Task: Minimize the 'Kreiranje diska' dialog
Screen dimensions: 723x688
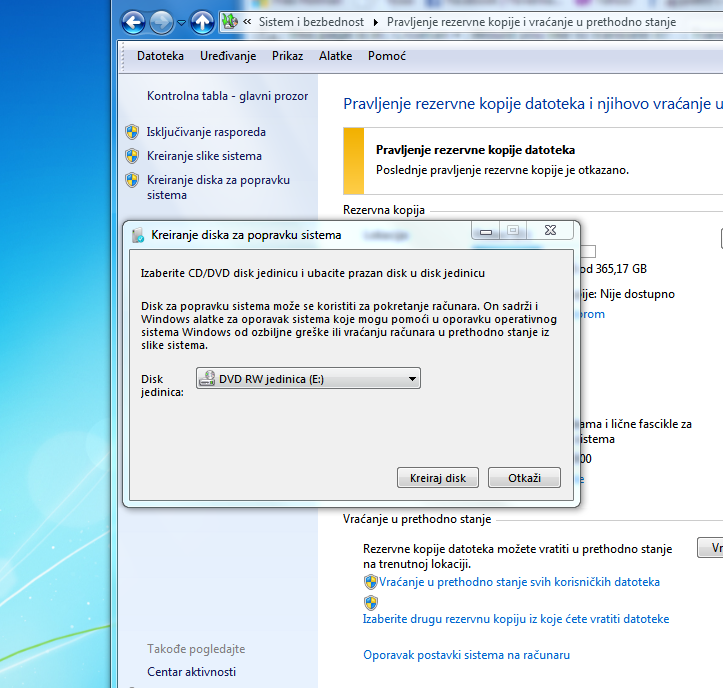Action: tap(486, 230)
